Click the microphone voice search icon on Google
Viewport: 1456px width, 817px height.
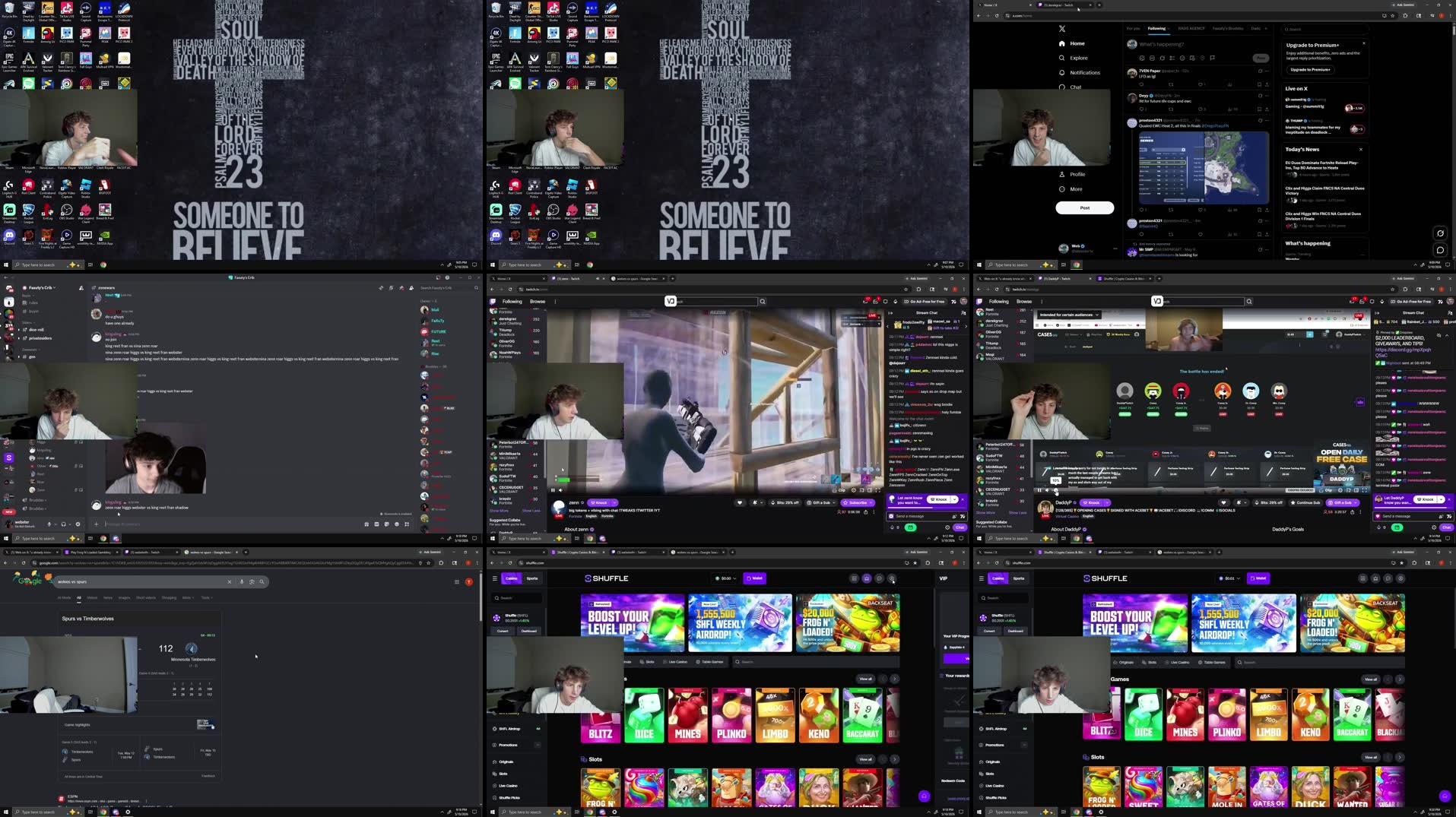pyautogui.click(x=242, y=581)
